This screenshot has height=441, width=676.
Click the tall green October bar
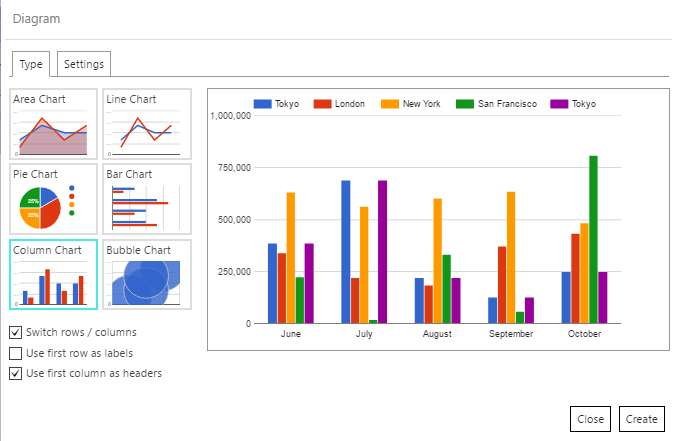pyautogui.click(x=593, y=240)
